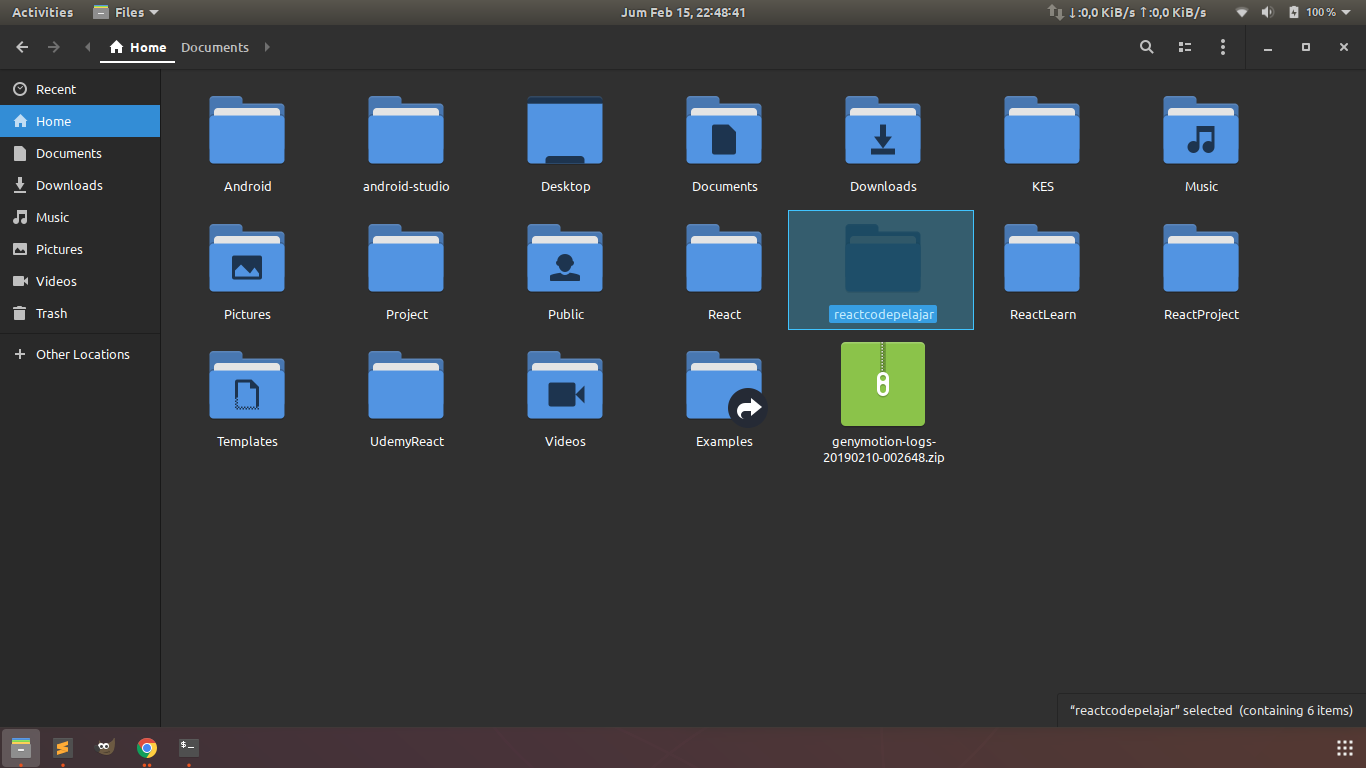Click the volume speaker icon
This screenshot has height=768, width=1366.
click(x=1268, y=12)
